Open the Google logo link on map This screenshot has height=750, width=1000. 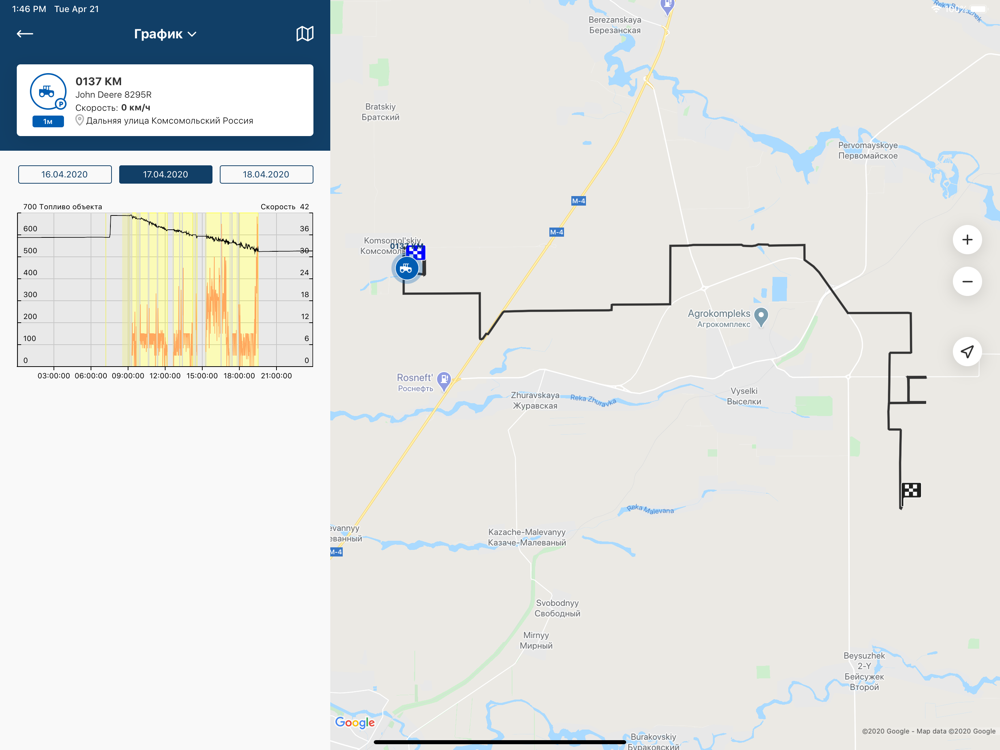(355, 723)
